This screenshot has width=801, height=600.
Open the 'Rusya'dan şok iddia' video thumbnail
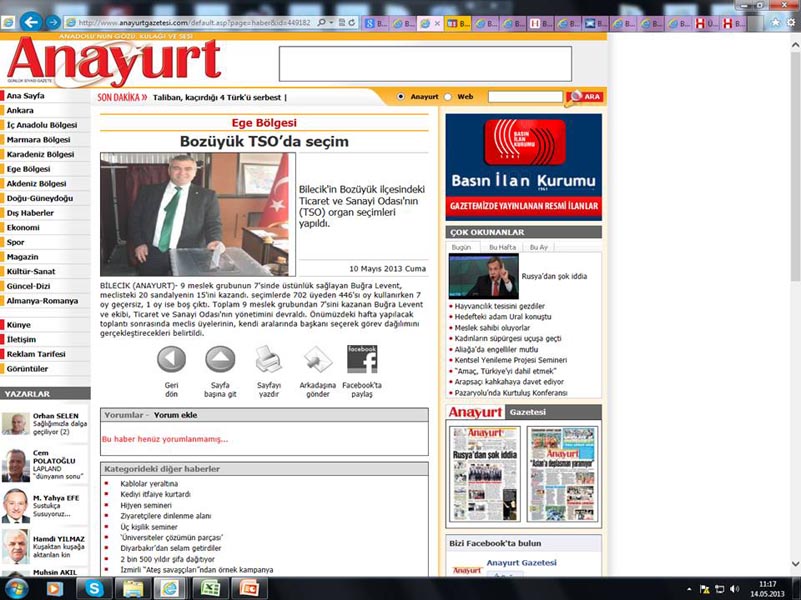point(483,276)
